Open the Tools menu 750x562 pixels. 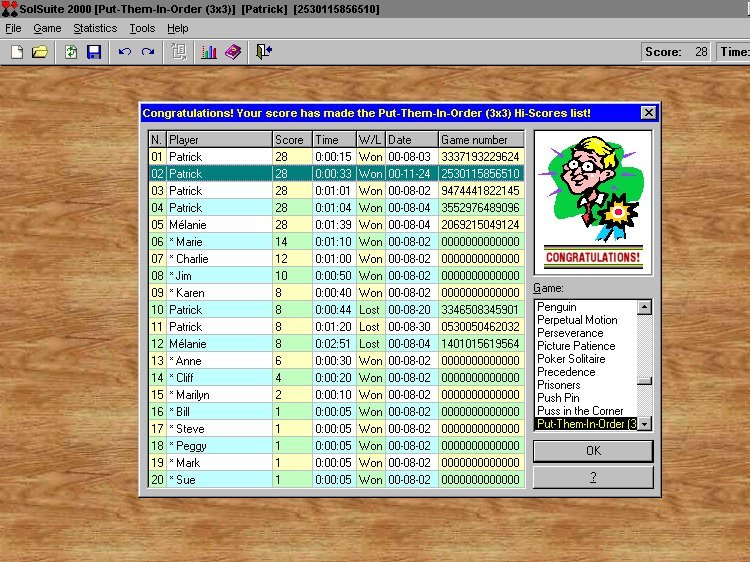[x=142, y=28]
